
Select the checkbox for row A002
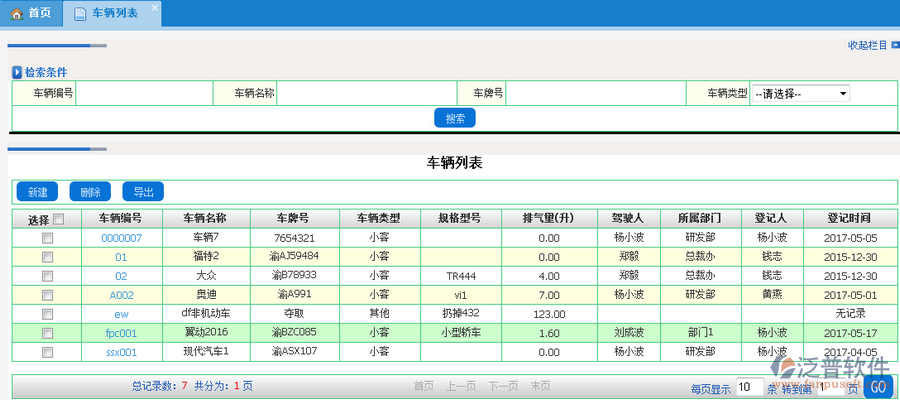pos(46,295)
